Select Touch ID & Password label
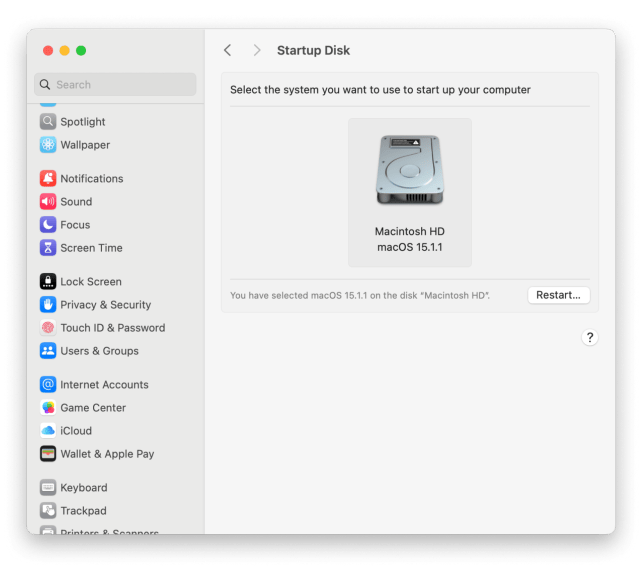 (x=112, y=328)
